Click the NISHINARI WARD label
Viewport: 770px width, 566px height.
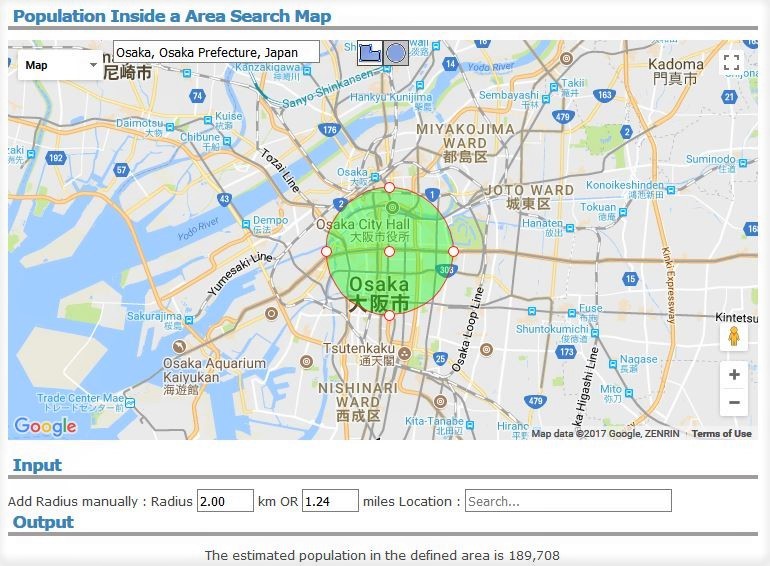[x=358, y=402]
